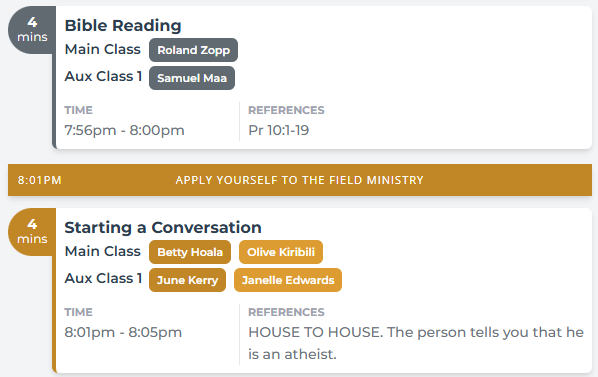Click the gray 4 mins duration badge
This screenshot has width=598, height=377.
[32, 29]
